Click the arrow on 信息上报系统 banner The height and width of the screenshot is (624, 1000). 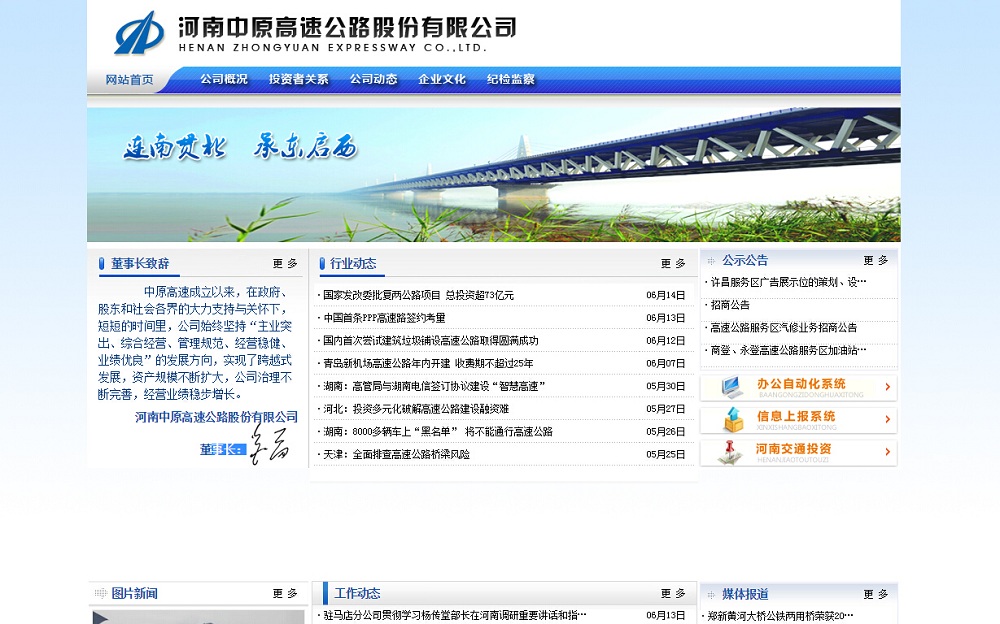click(887, 419)
